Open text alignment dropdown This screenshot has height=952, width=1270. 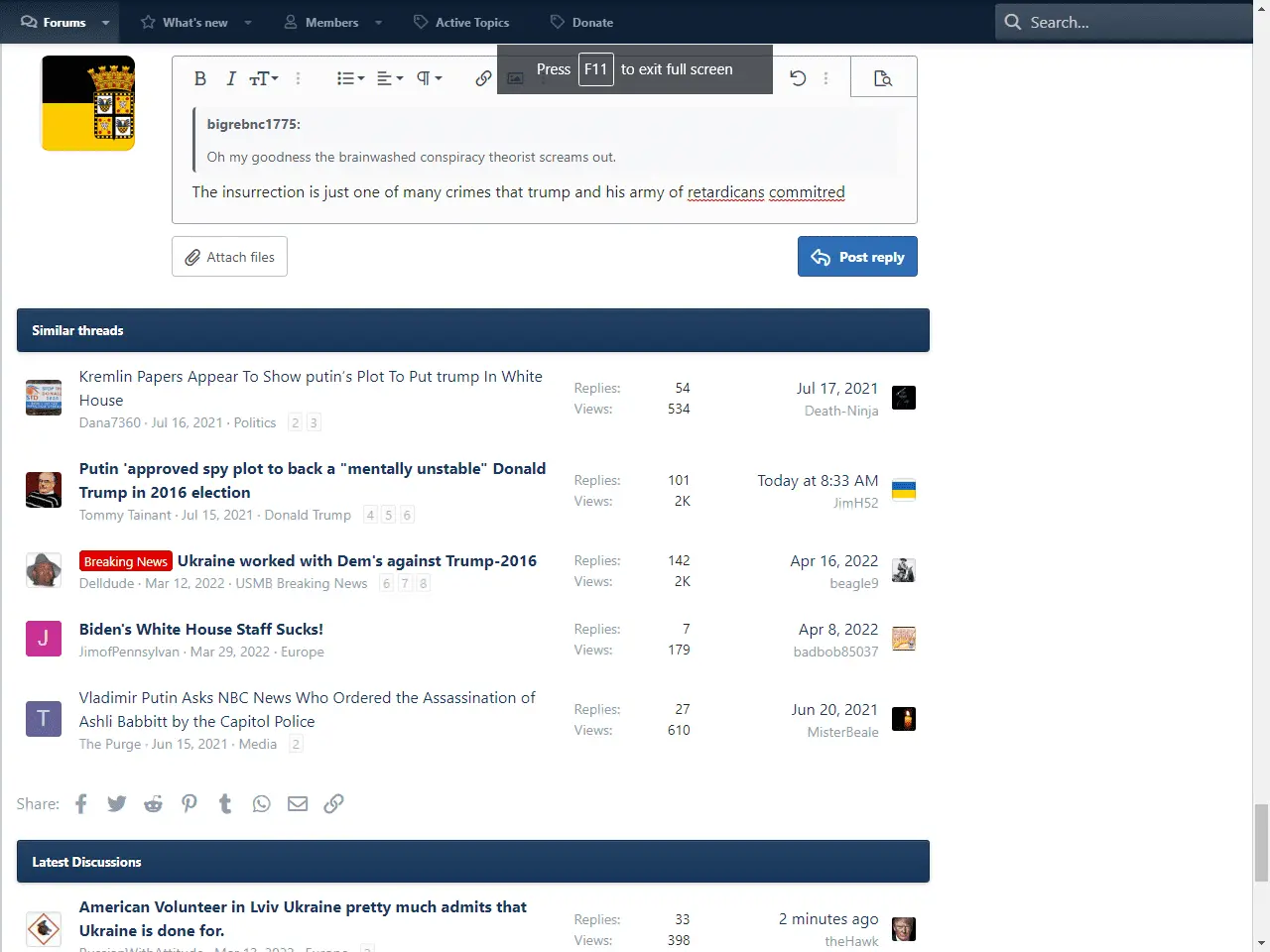390,78
